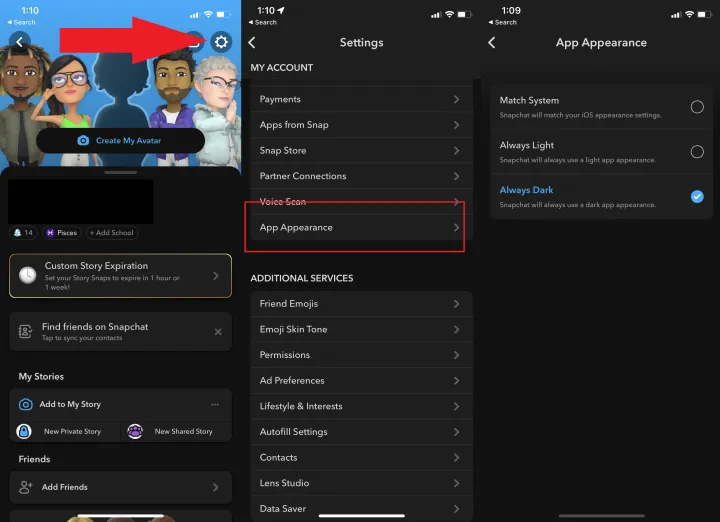720x522 pixels.
Task: Tap the New Shared Story icon
Action: point(135,431)
